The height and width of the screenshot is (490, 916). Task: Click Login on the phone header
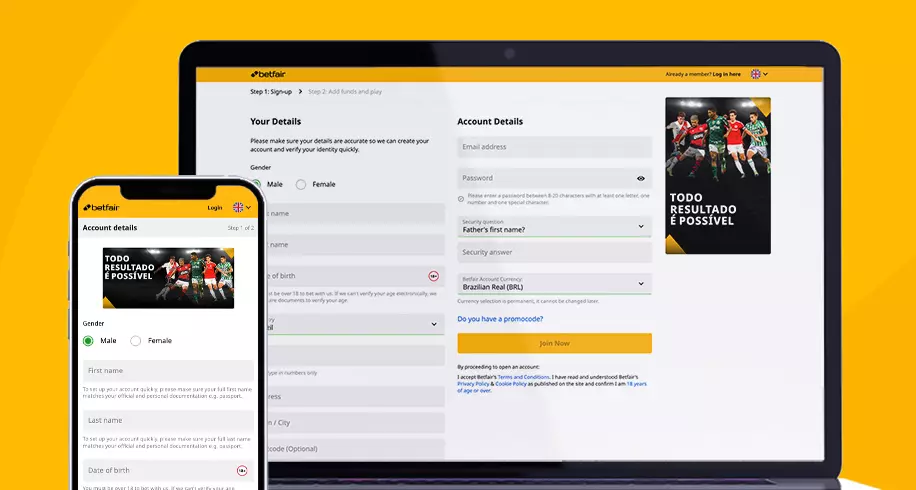tap(214, 207)
